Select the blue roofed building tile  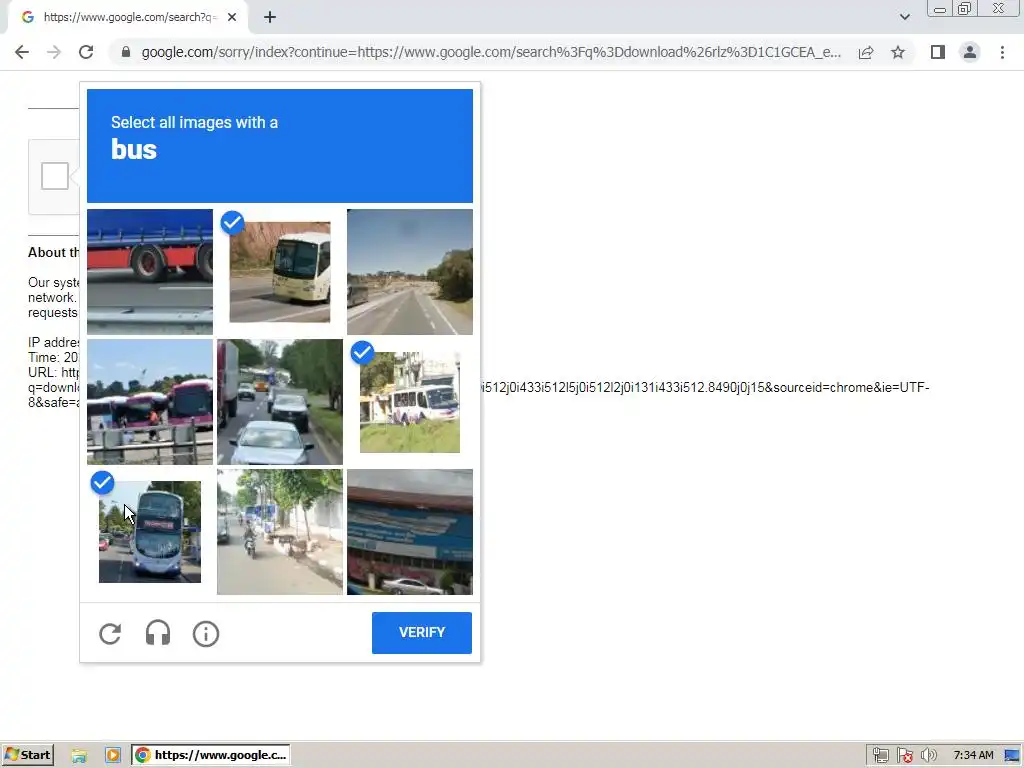(x=409, y=532)
